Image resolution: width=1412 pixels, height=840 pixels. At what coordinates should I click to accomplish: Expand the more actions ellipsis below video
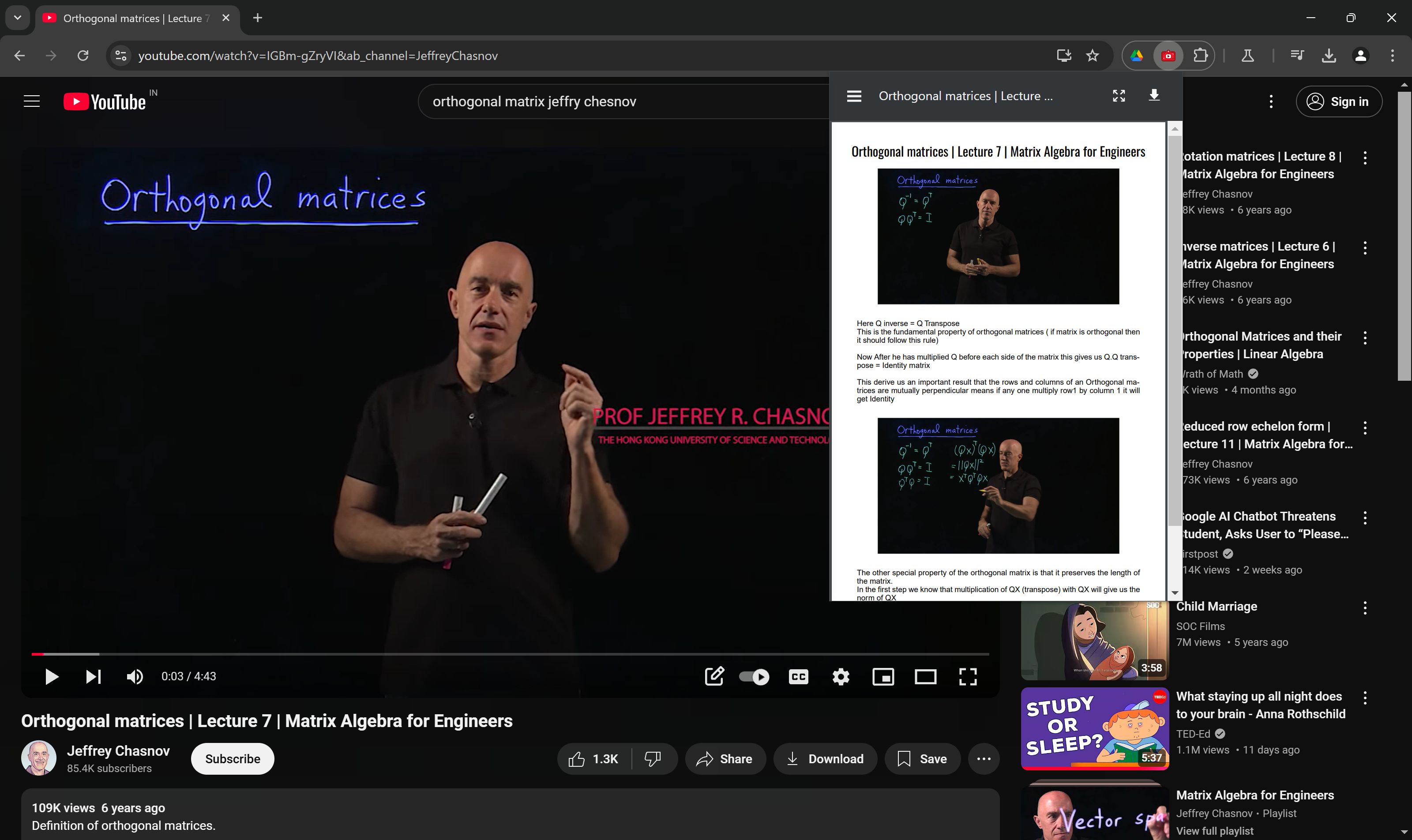point(984,759)
